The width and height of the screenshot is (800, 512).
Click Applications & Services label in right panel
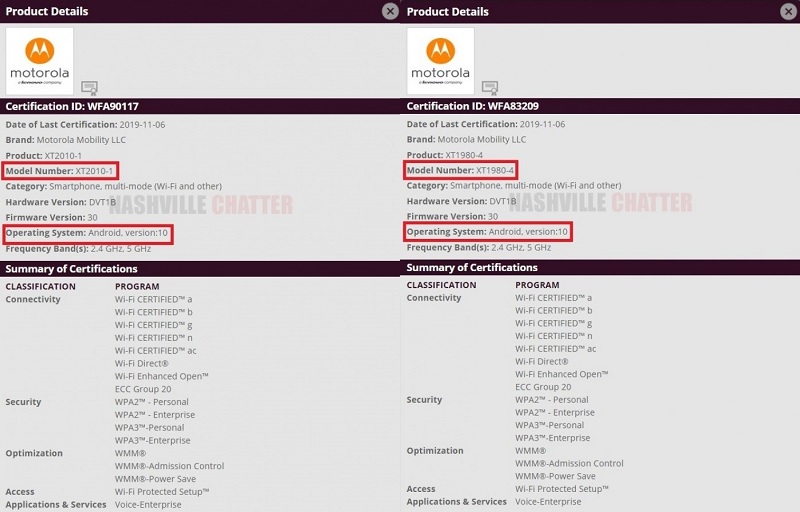tap(457, 502)
